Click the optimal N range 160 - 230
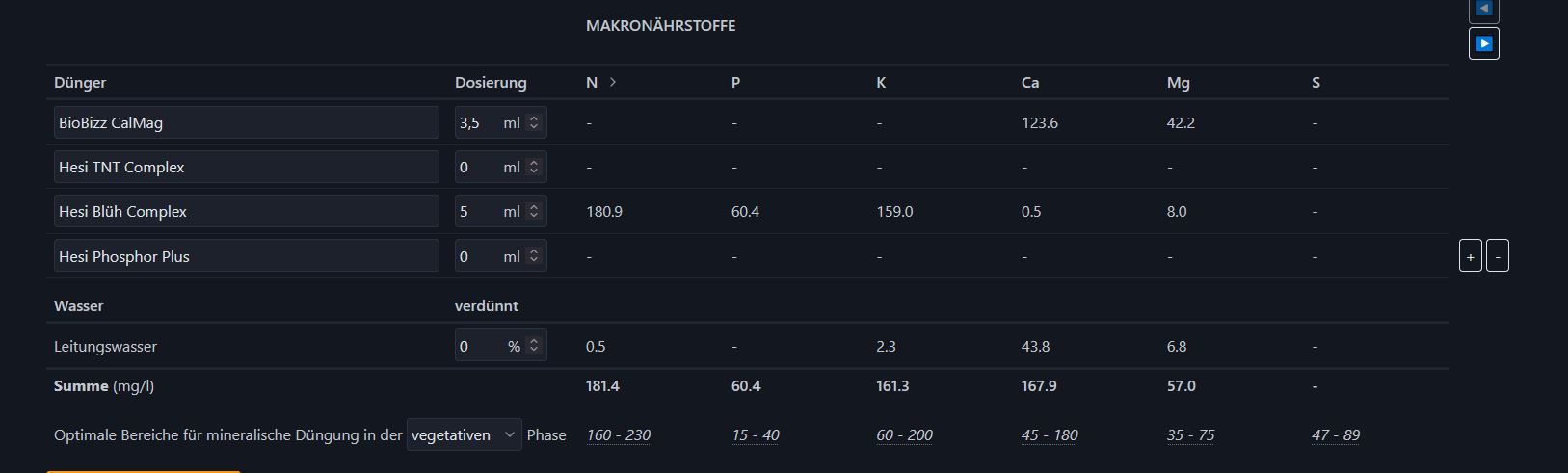 618,435
